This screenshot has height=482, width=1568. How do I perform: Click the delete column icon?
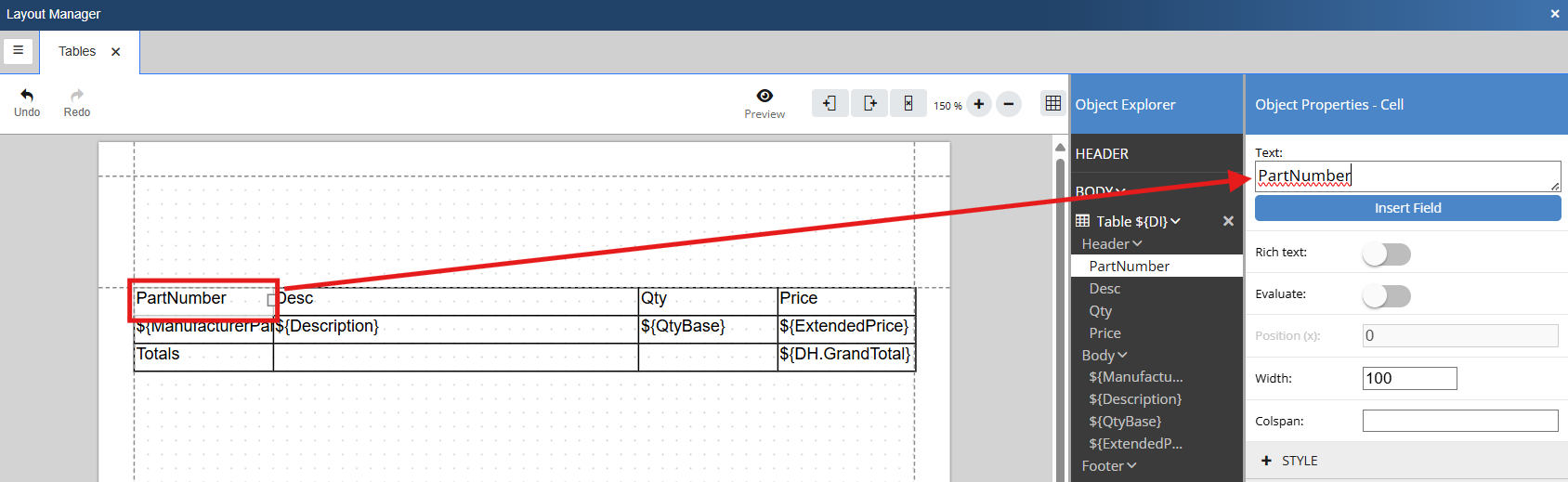908,103
